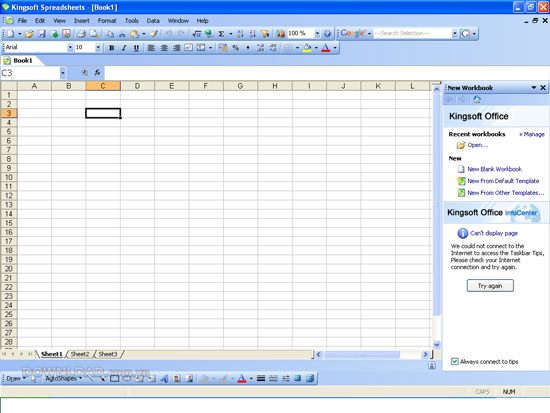Expand AutoSum function arrow

coord(231,34)
